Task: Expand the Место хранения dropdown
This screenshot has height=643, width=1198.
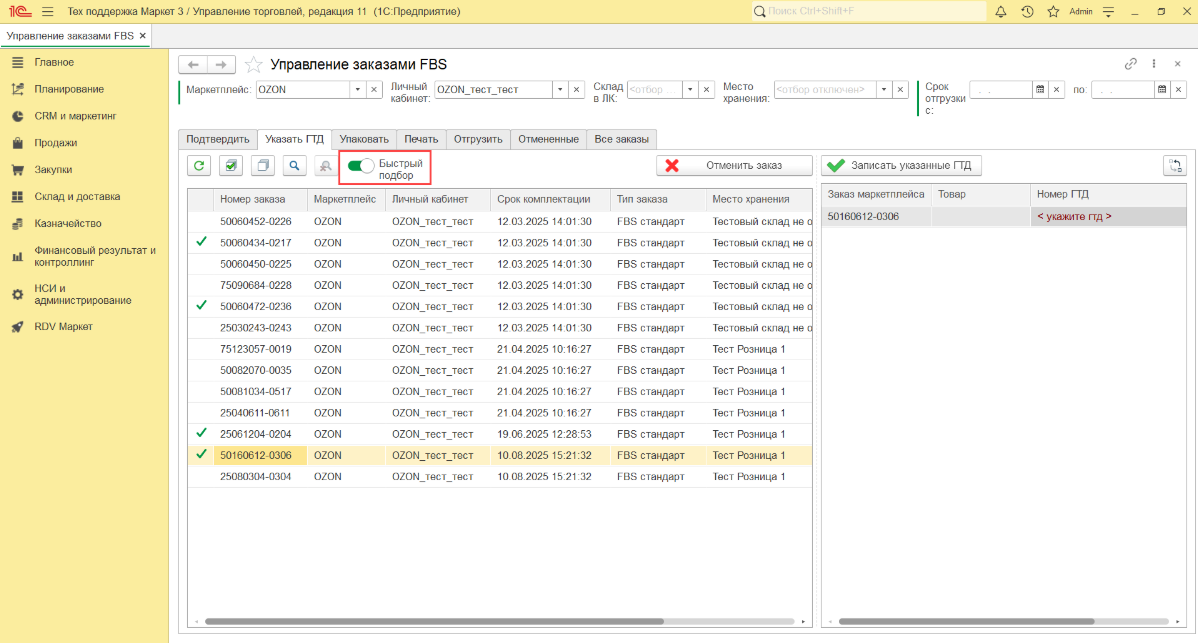Action: coord(884,89)
